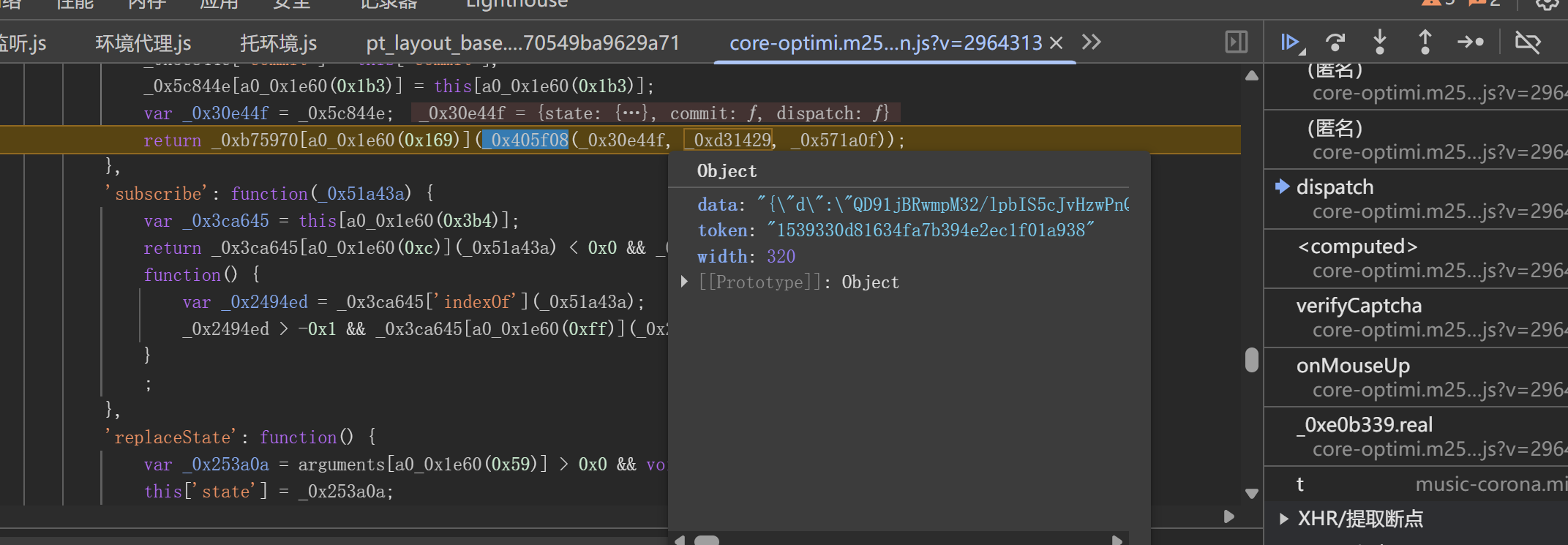
Task: Toggle the debugger sidebar panel icon
Action: coord(1237,42)
